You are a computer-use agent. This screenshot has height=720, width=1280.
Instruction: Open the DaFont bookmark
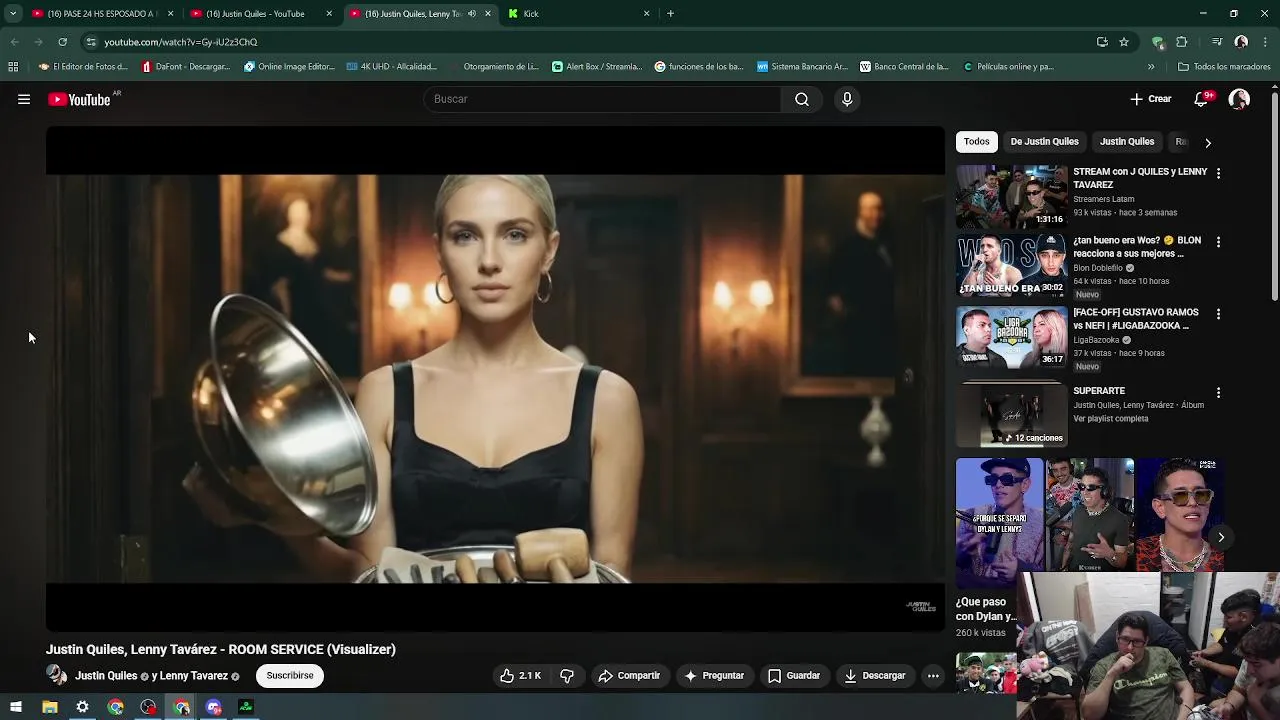pos(188,67)
